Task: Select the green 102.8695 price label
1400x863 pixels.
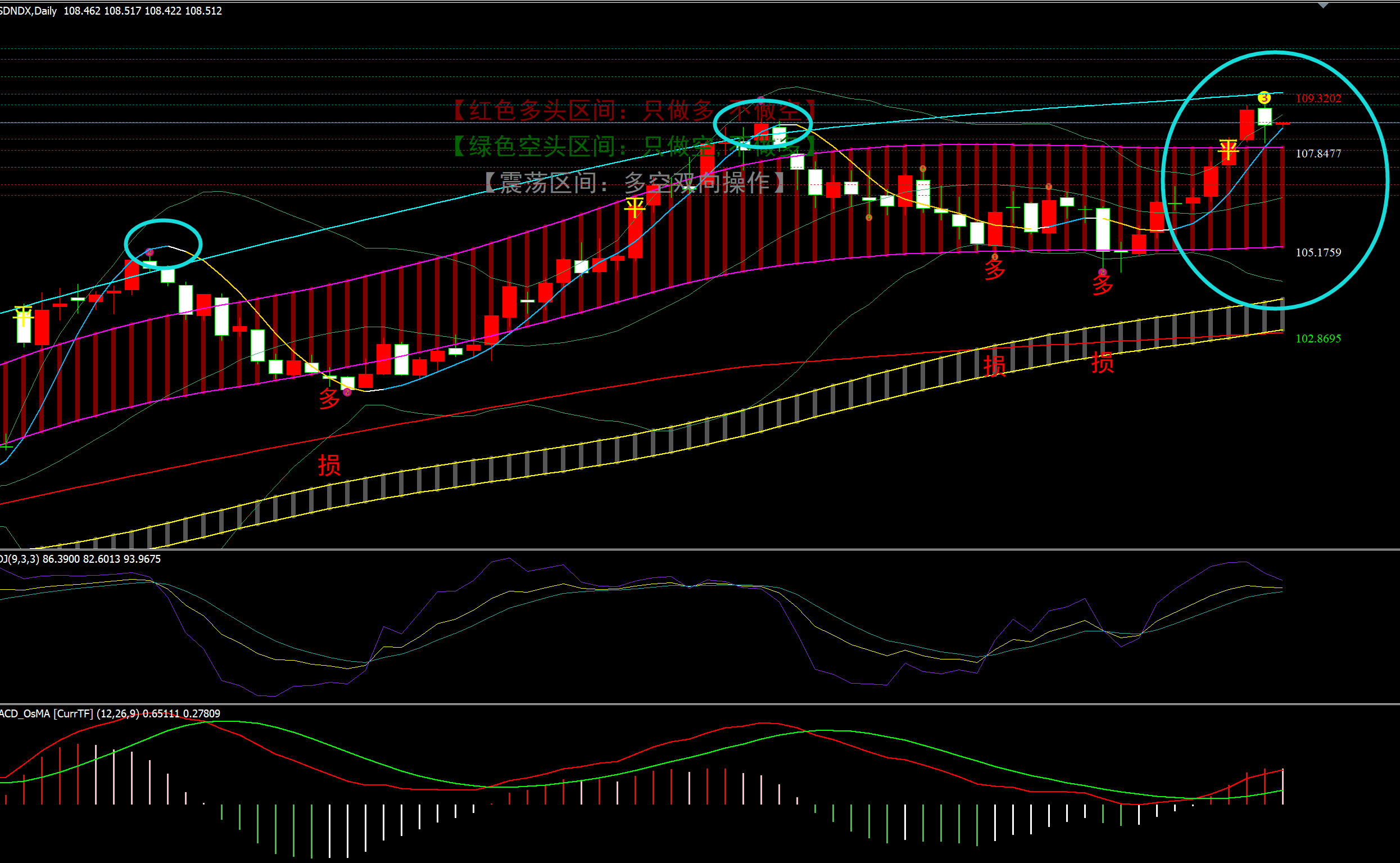Action: pyautogui.click(x=1319, y=338)
